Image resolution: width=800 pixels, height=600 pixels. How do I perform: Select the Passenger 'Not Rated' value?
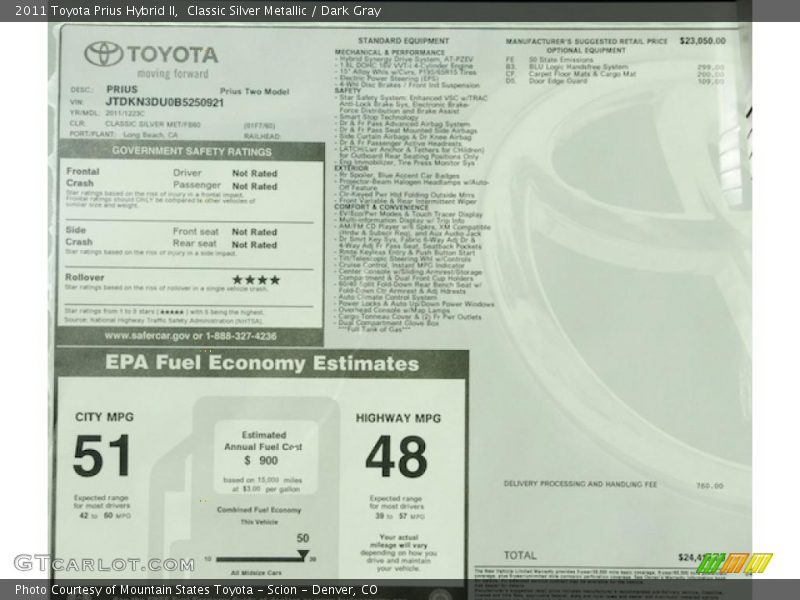[x=255, y=186]
